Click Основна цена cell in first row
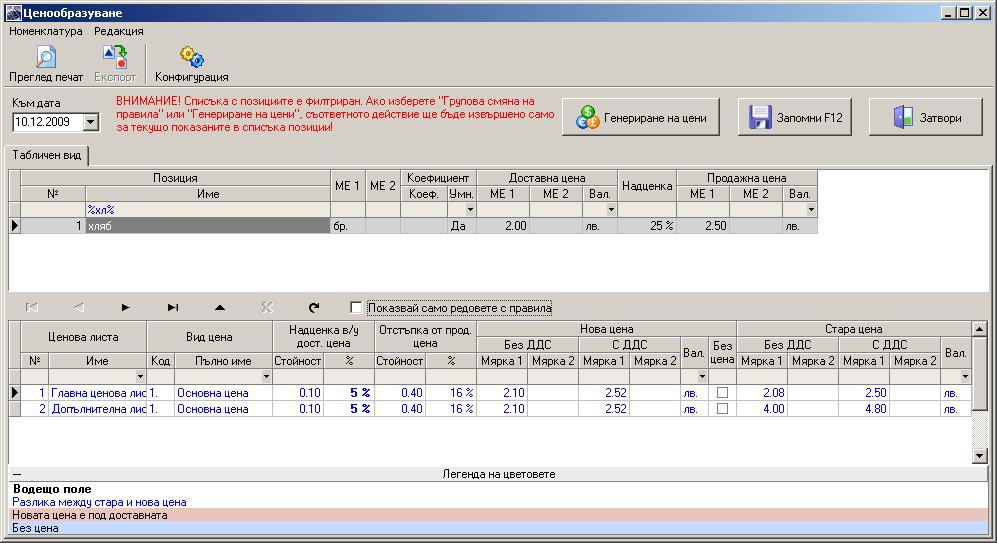 pos(223,393)
